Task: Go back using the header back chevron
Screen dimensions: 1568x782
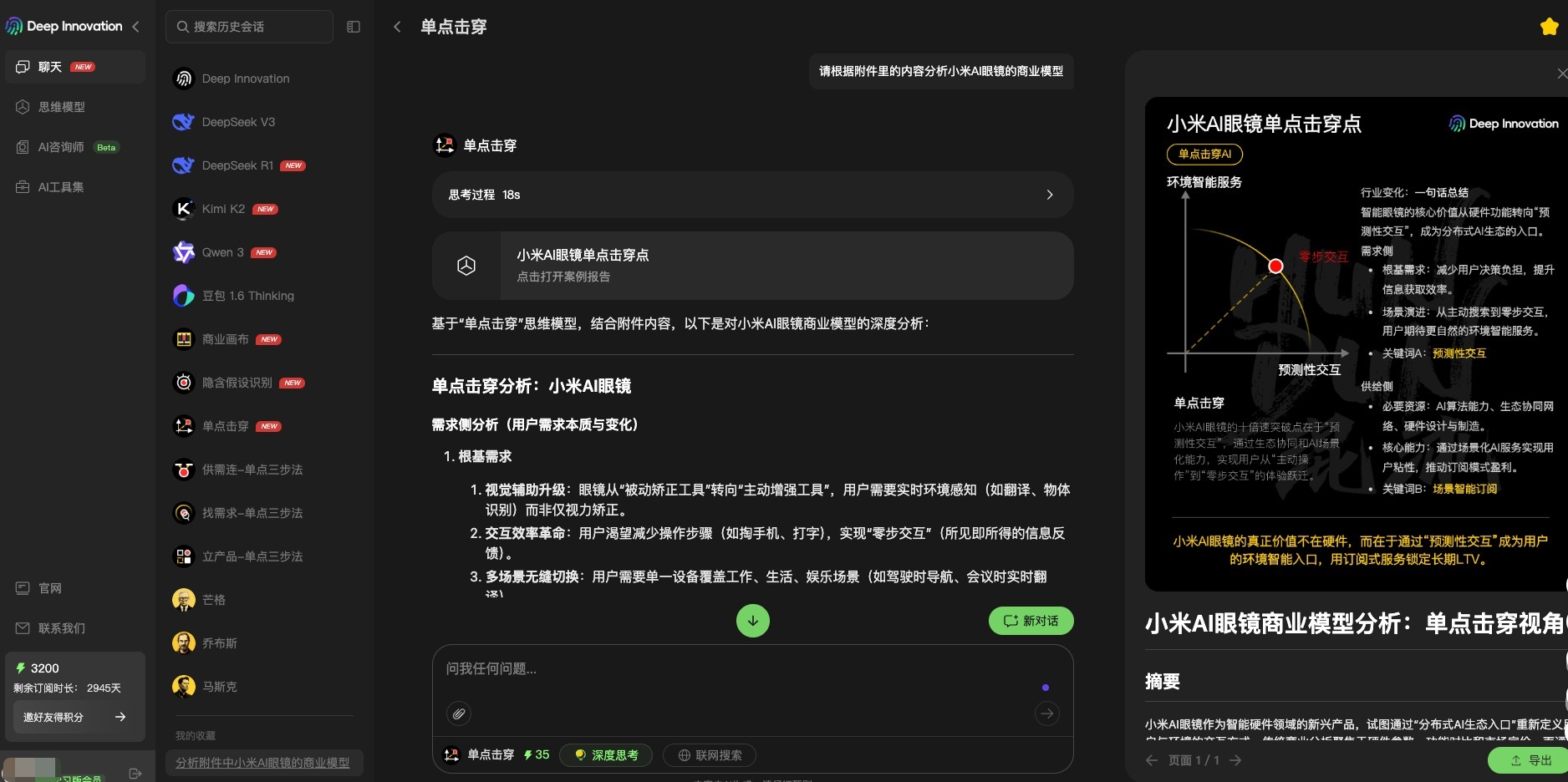Action: tap(397, 27)
